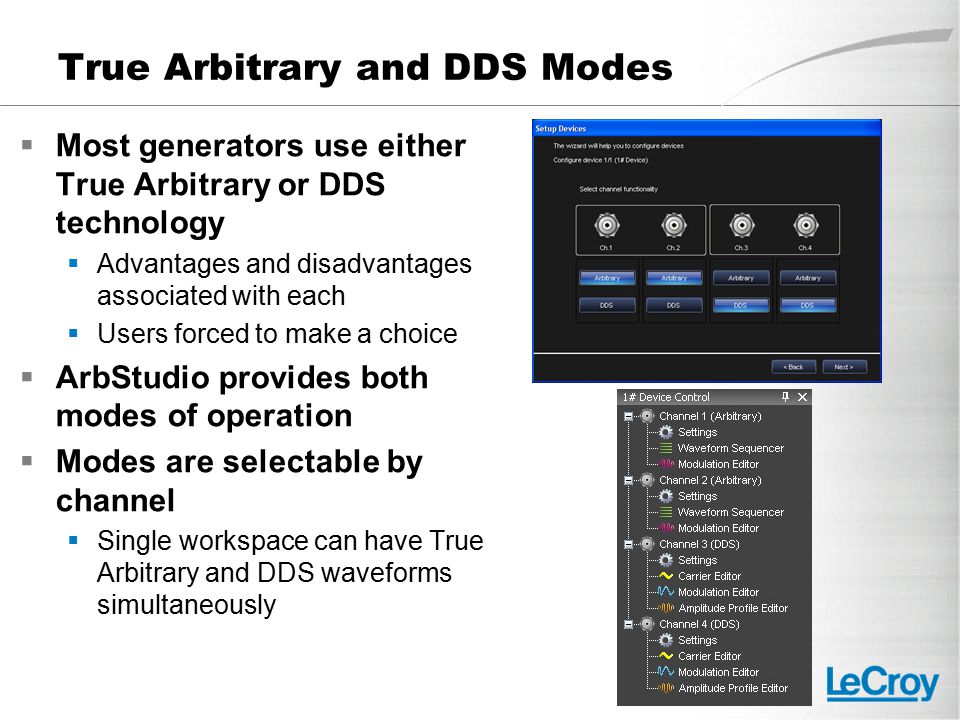This screenshot has height=720, width=960.
Task: Open Channel 4 Amplitude Profile Editor icon
Action: (666, 688)
